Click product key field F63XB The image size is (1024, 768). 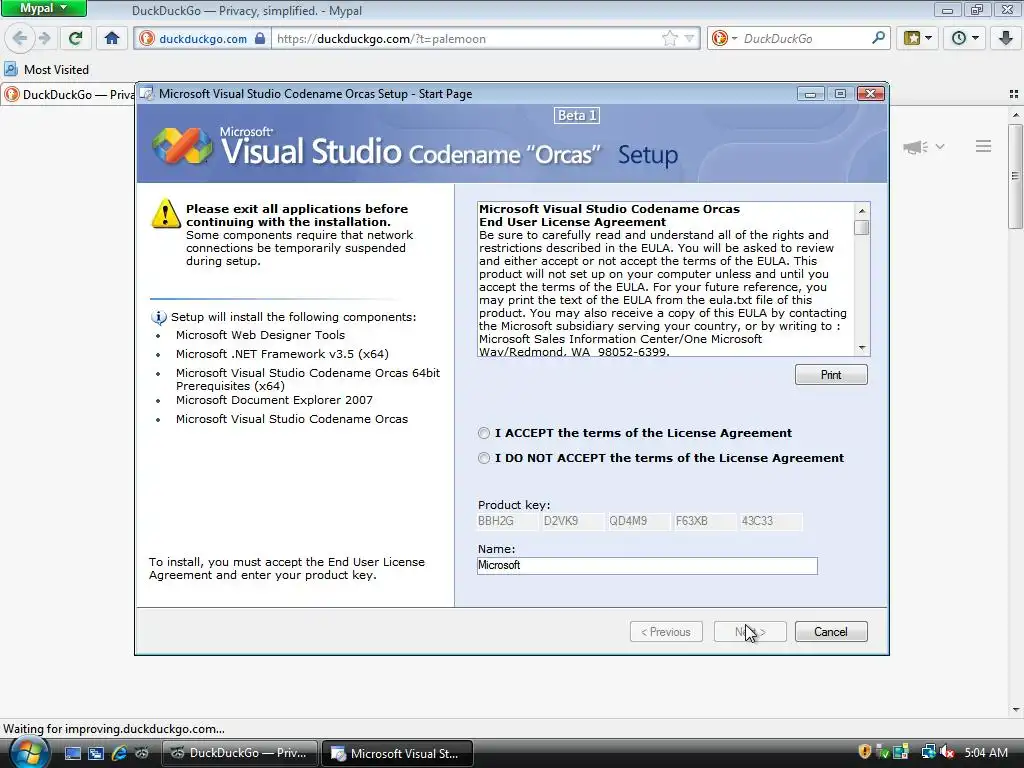click(705, 521)
